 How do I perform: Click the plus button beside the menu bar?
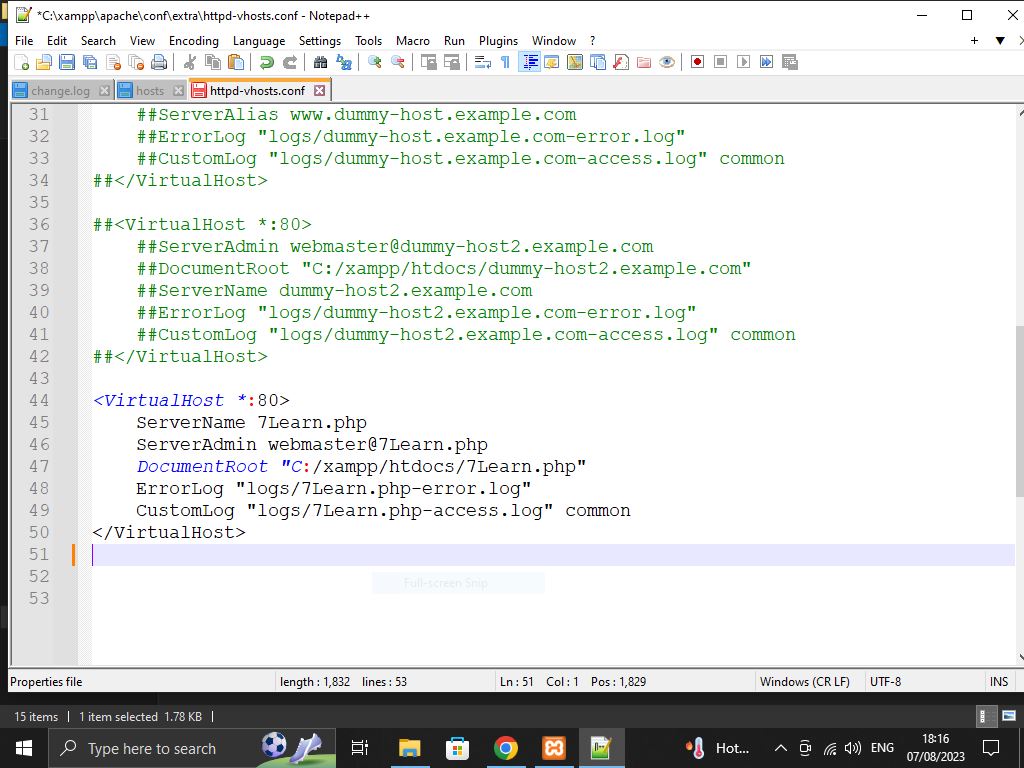(974, 40)
